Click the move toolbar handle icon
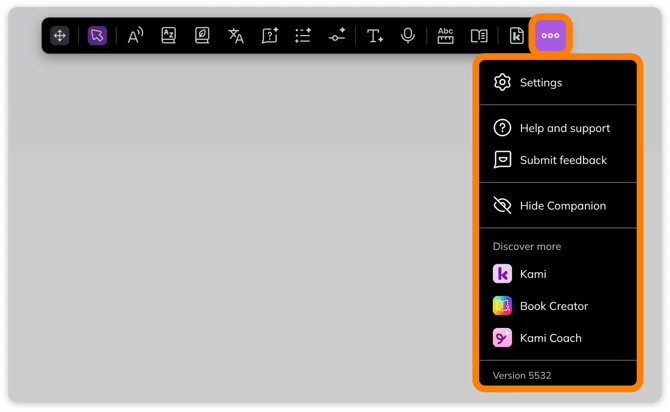Viewport: 670px width, 412px height. click(x=59, y=35)
